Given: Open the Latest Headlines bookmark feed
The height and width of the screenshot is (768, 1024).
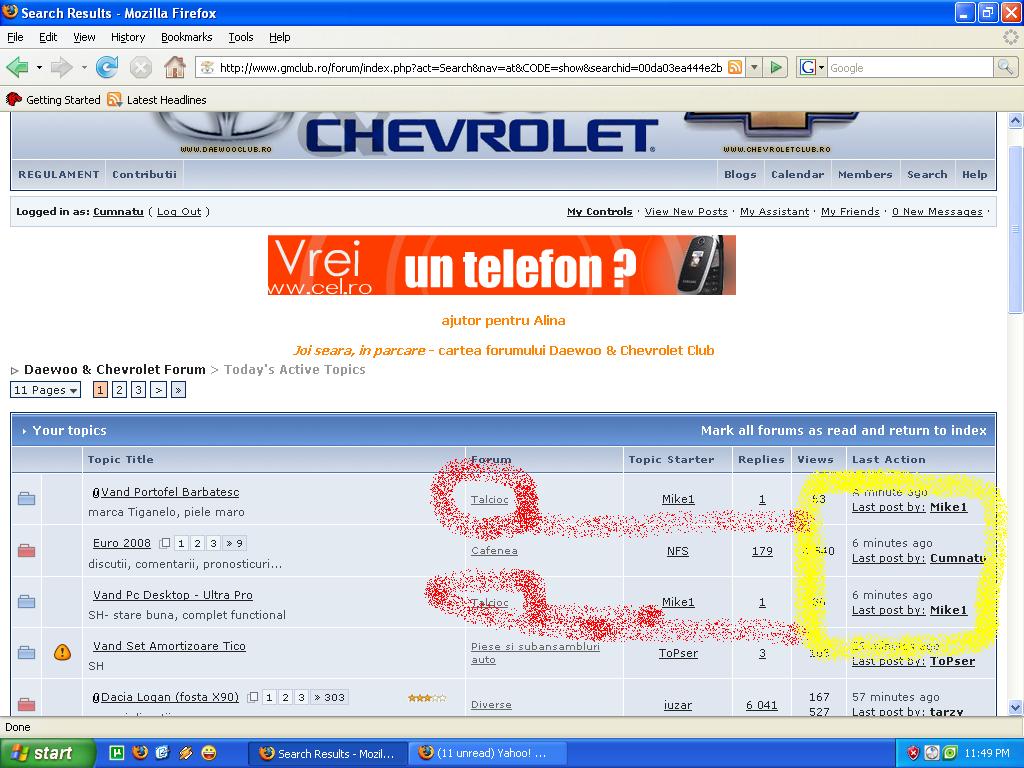Looking at the screenshot, I should click(157, 100).
